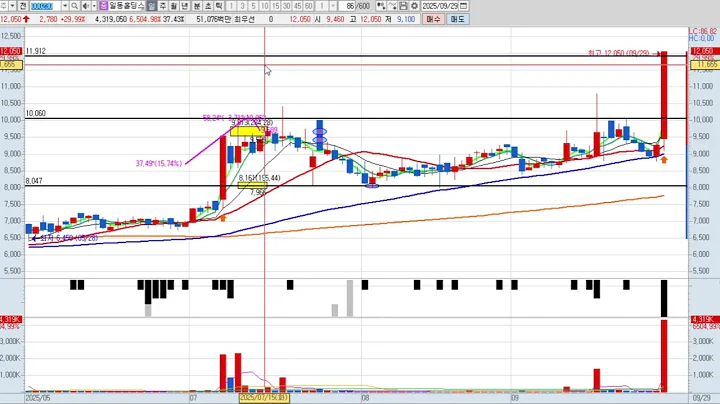Choose the 10 interval button
The width and height of the screenshot is (720, 404).
click(x=264, y=6)
